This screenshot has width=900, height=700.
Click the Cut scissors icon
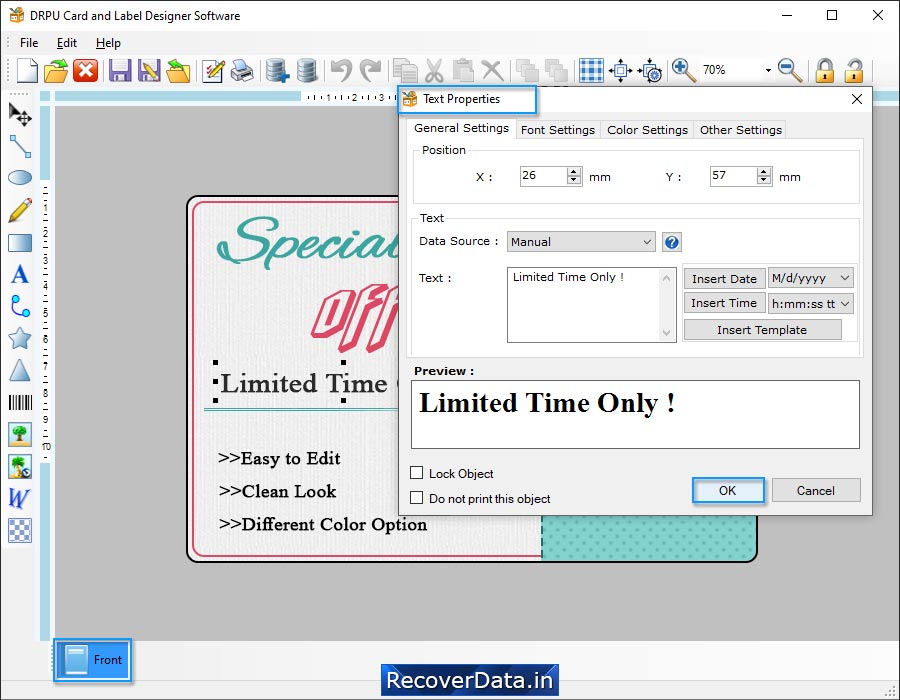click(x=435, y=71)
